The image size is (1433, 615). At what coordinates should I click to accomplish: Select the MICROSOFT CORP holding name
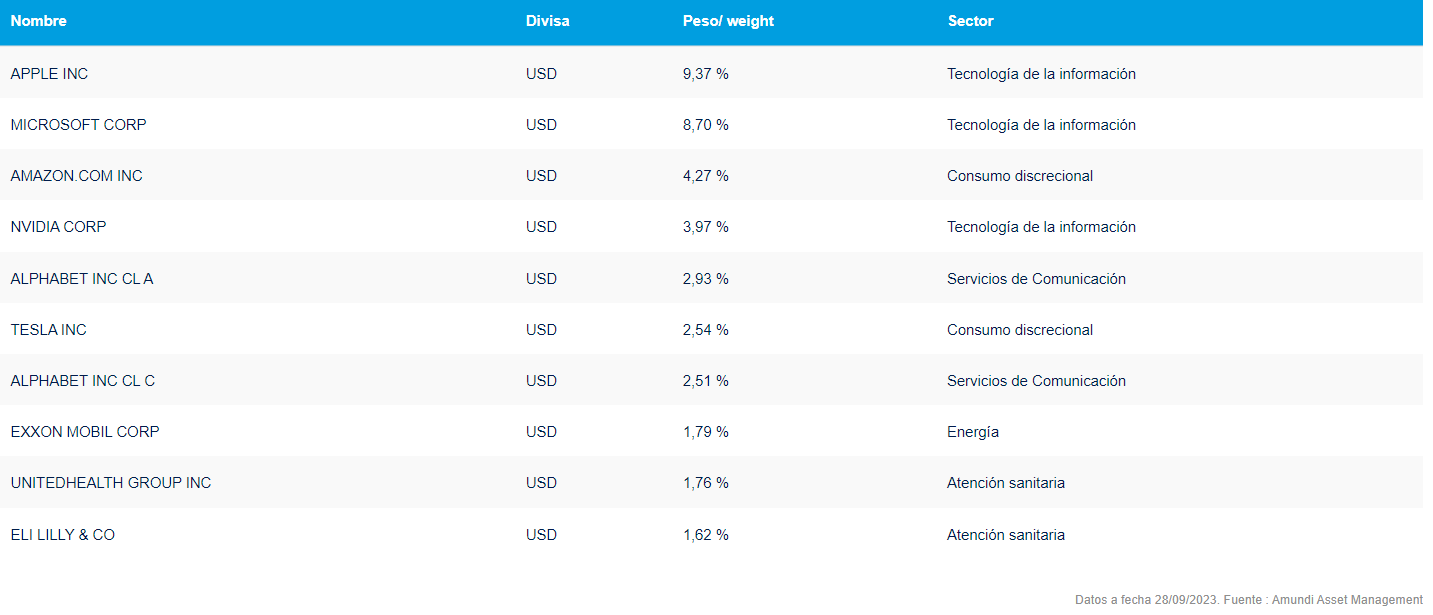click(78, 125)
